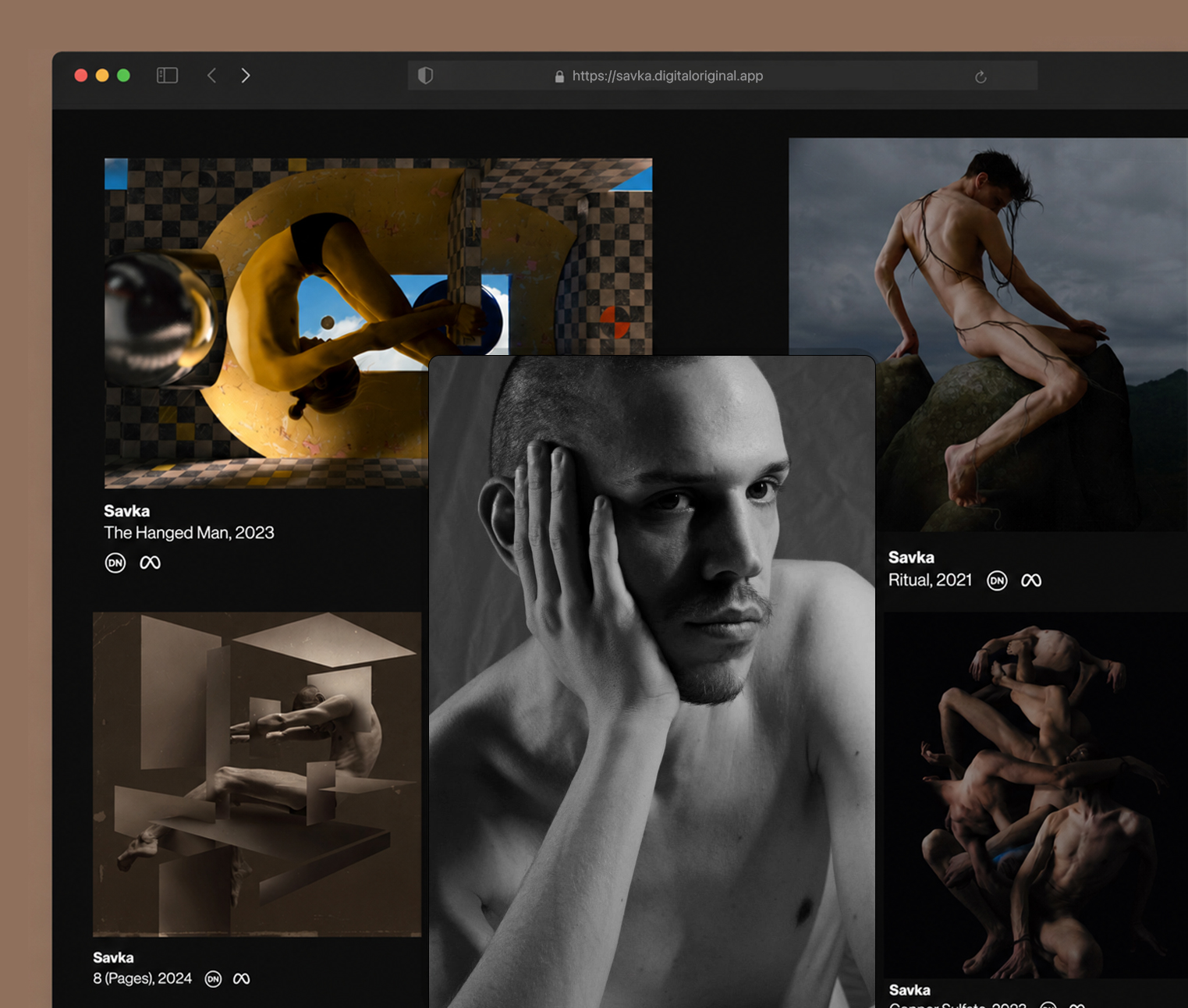Click the savka.digitaloriginal.app address field
This screenshot has height=1008, width=1188.
click(722, 76)
